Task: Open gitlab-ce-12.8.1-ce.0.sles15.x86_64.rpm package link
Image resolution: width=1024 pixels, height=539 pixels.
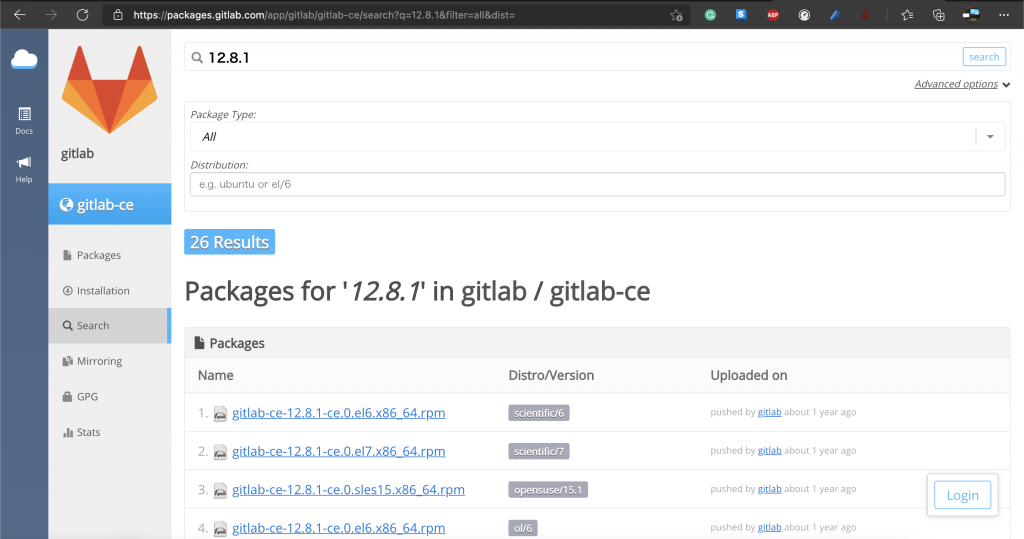Action: click(348, 490)
